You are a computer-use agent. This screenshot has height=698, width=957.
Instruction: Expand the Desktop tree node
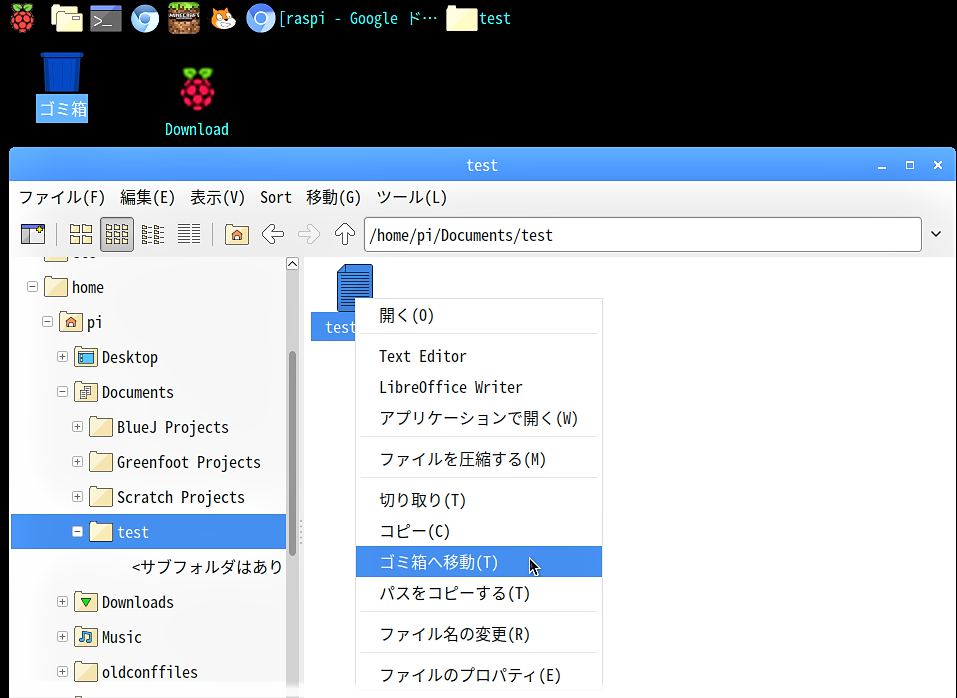pos(62,356)
